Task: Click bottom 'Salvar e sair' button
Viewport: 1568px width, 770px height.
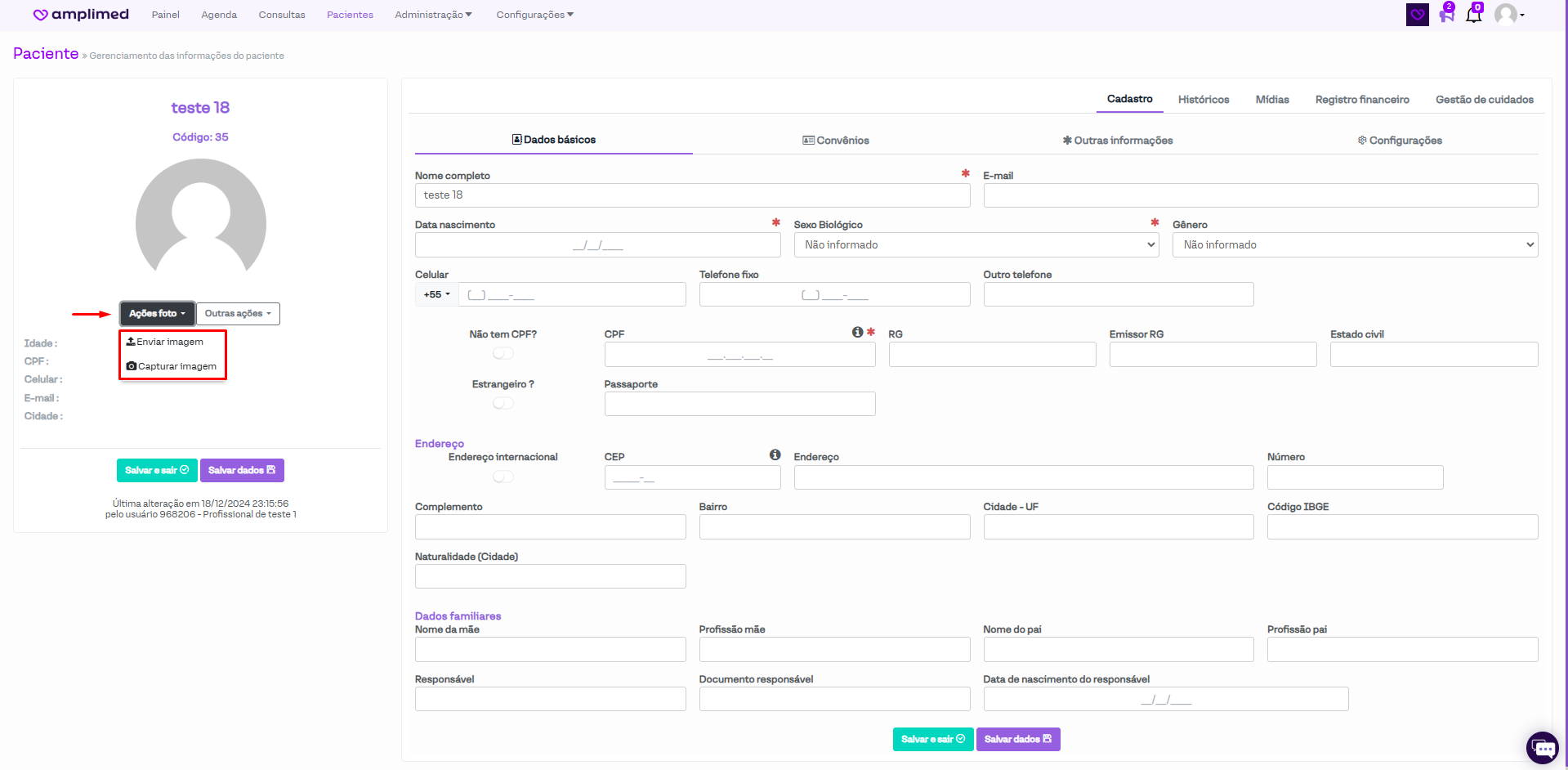Action: pyautogui.click(x=932, y=739)
